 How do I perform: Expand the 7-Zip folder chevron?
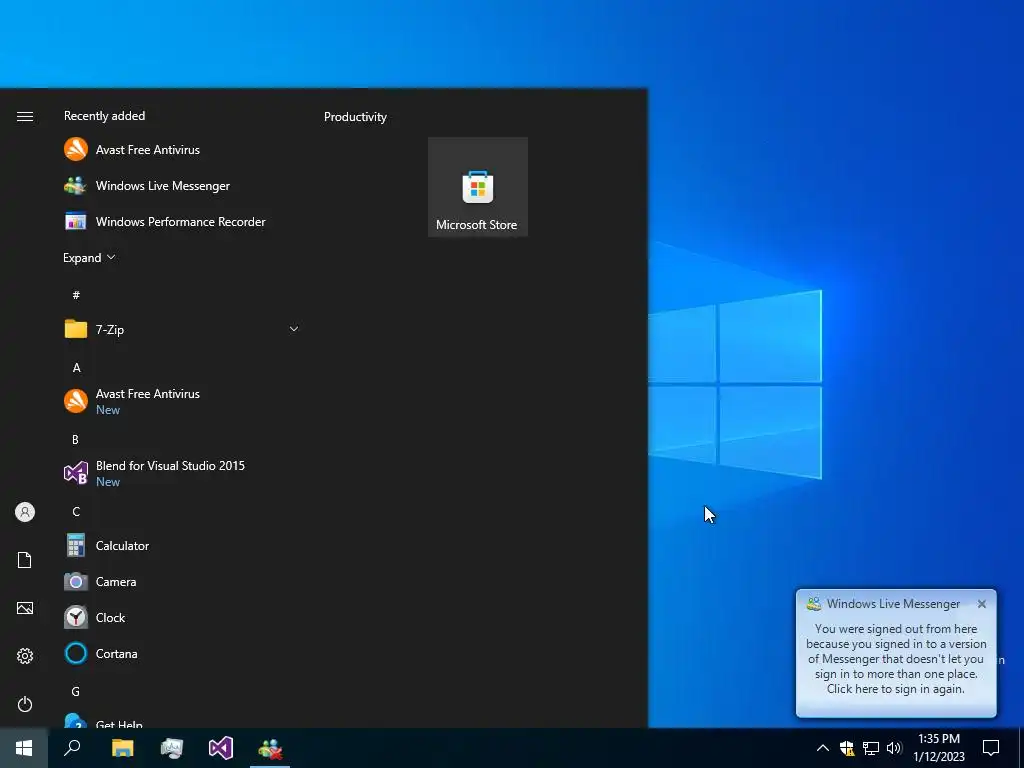tap(294, 329)
